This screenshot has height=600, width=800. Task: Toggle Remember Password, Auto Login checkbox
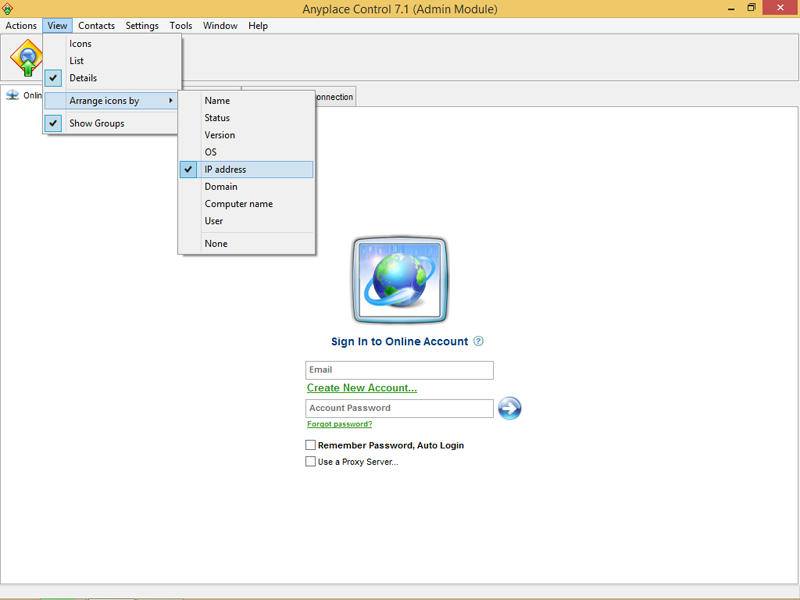310,445
